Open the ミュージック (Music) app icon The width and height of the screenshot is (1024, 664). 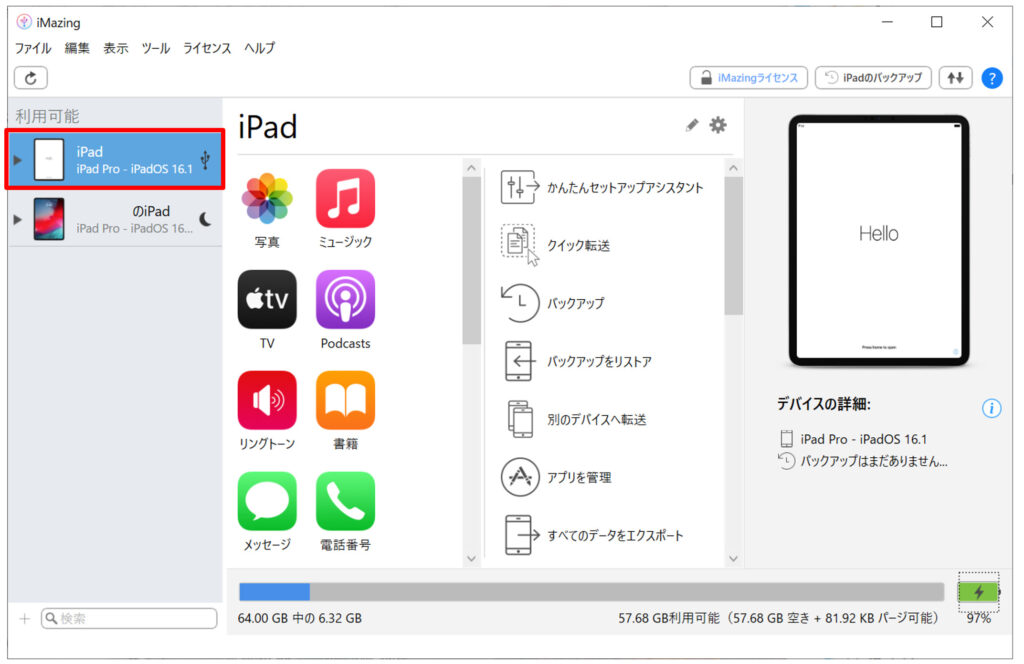[x=345, y=198]
